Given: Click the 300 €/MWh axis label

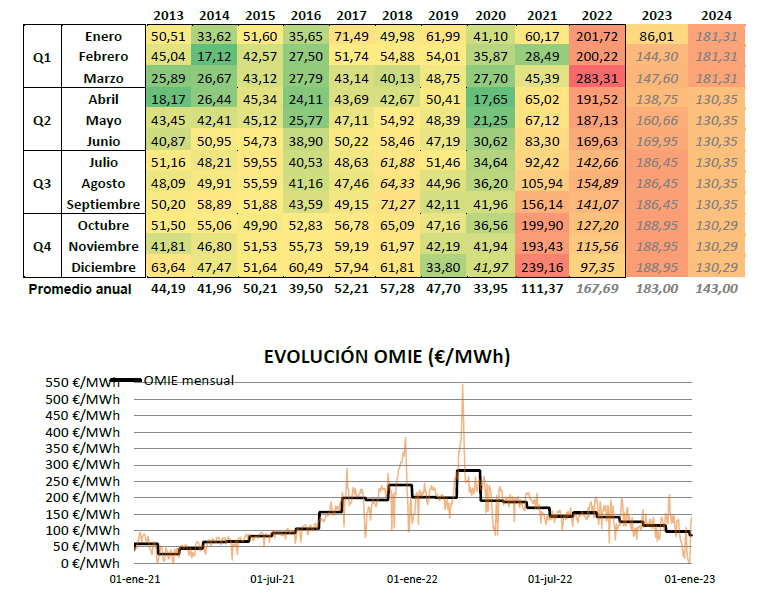Looking at the screenshot, I should click(83, 465).
